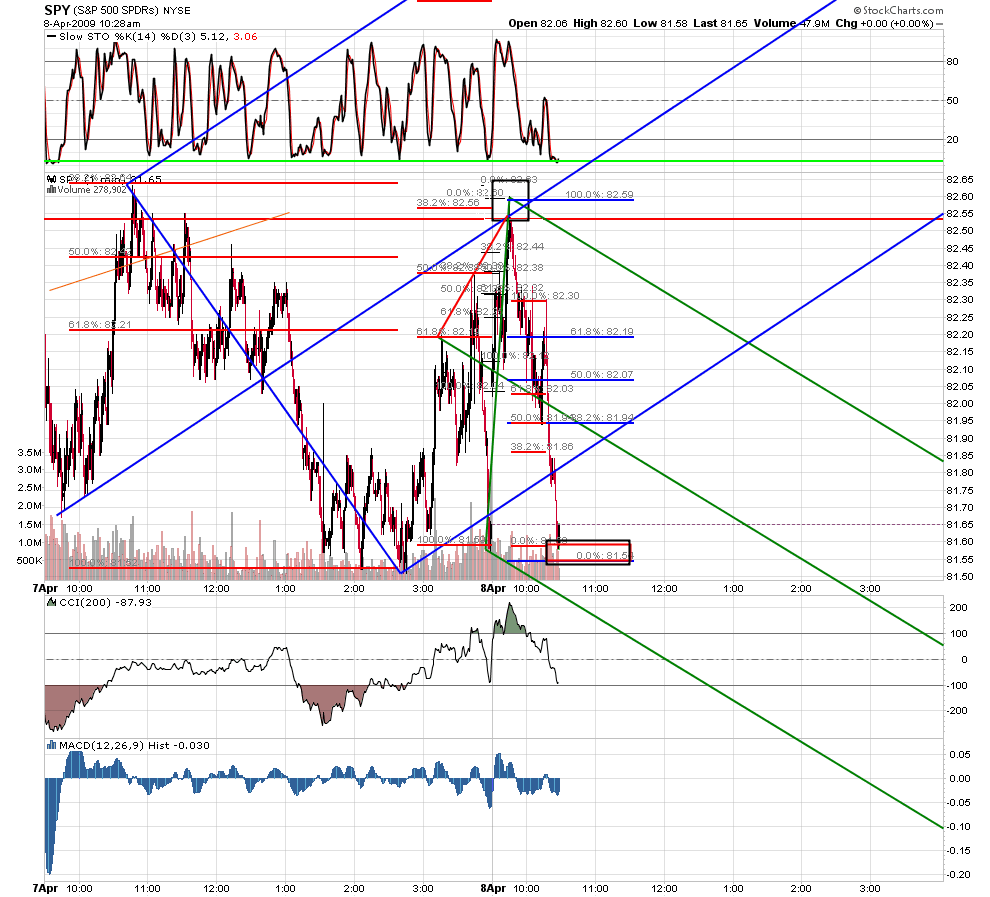Click the Low 81.58 quote
990x897 pixels.
(x=660, y=23)
